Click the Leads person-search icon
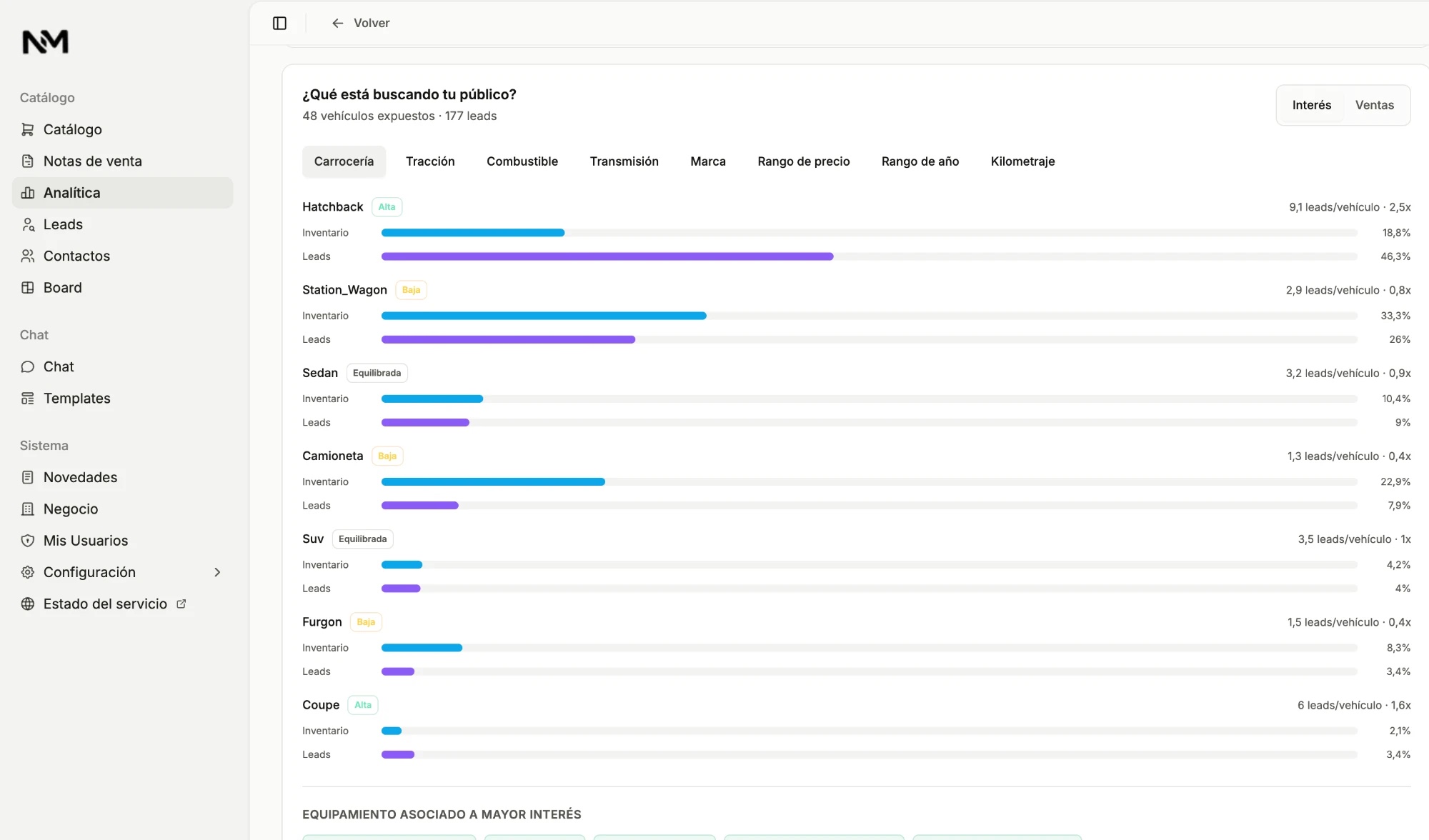The image size is (1429, 840). [x=28, y=224]
